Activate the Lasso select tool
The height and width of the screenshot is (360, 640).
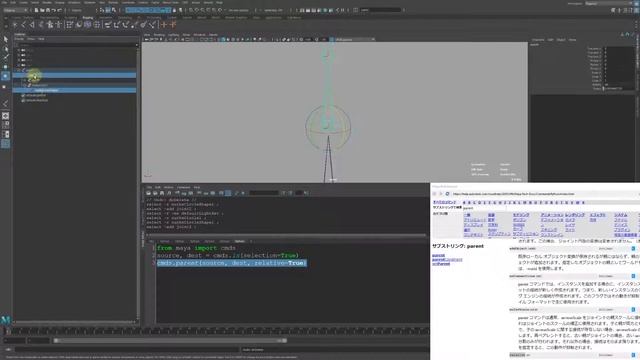pyautogui.click(x=5, y=49)
